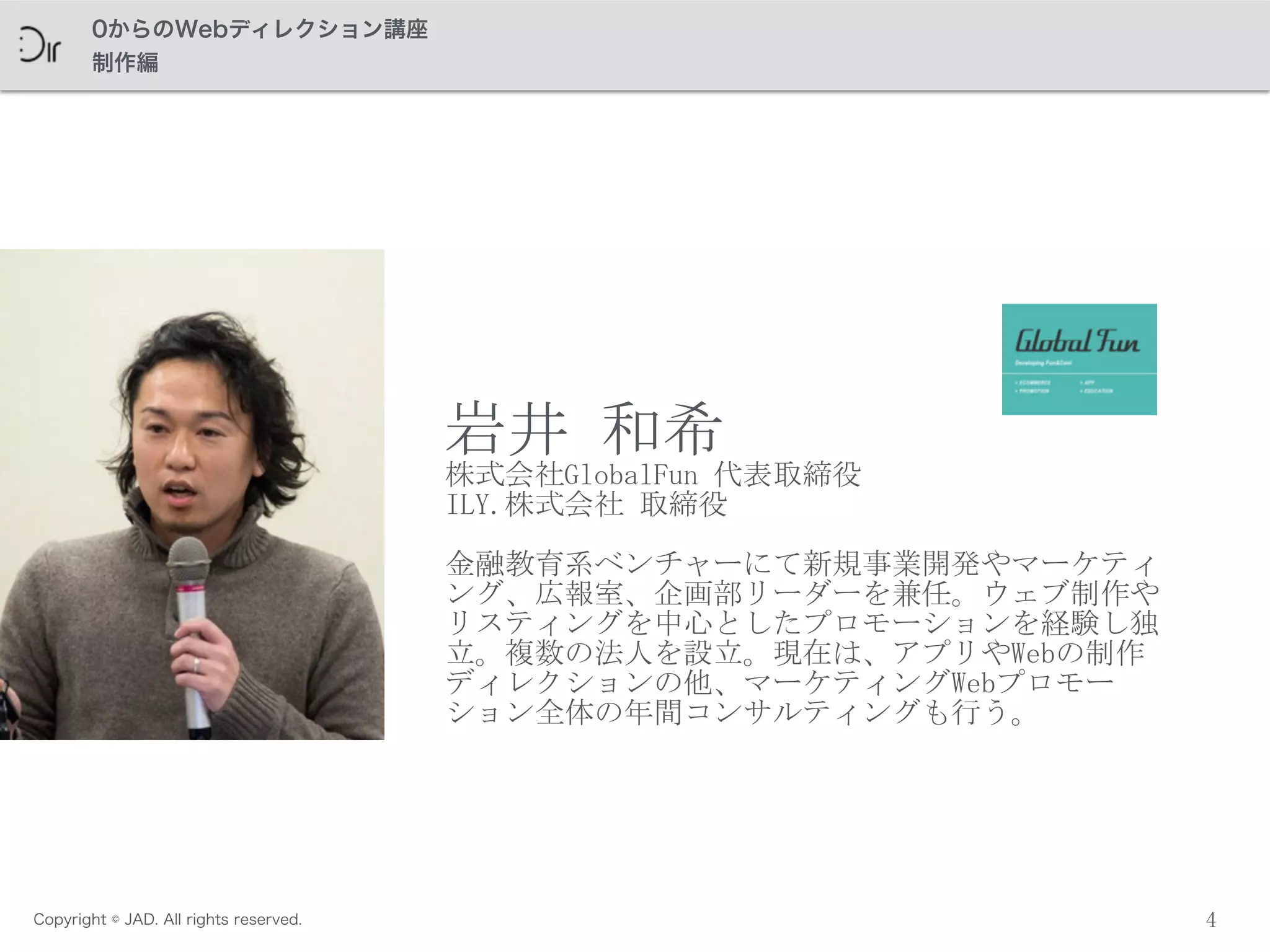Viewport: 1270px width, 952px height.
Task: Click the speaker photo with microphone
Action: tap(192, 494)
